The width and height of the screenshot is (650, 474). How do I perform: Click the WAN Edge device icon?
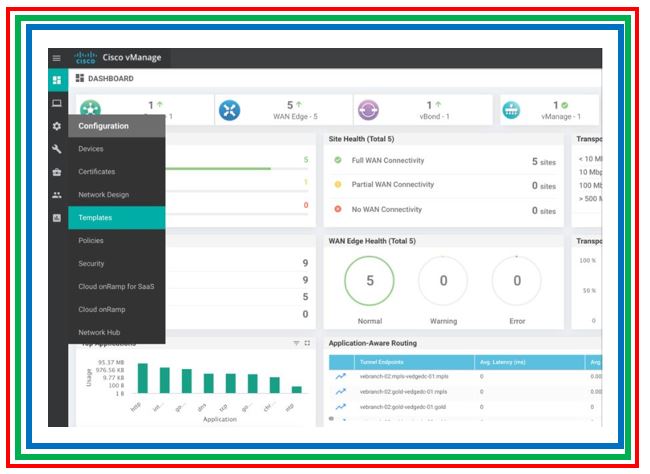(x=230, y=110)
